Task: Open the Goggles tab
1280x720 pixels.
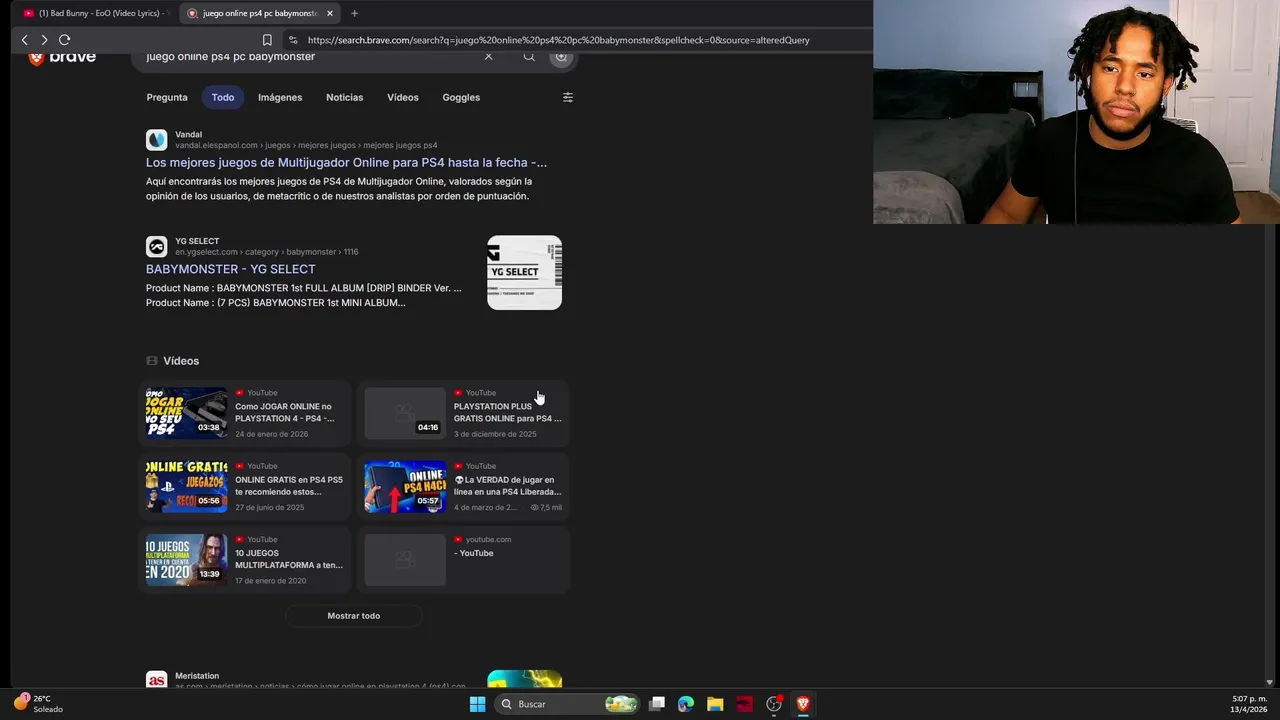Action: point(461,97)
